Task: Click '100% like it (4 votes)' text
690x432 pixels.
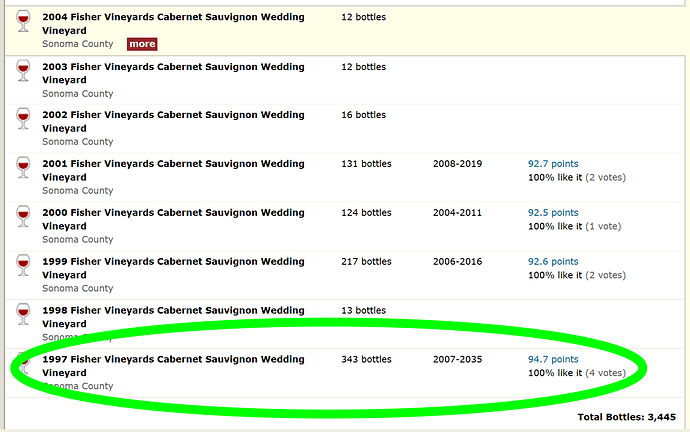Action: [577, 373]
